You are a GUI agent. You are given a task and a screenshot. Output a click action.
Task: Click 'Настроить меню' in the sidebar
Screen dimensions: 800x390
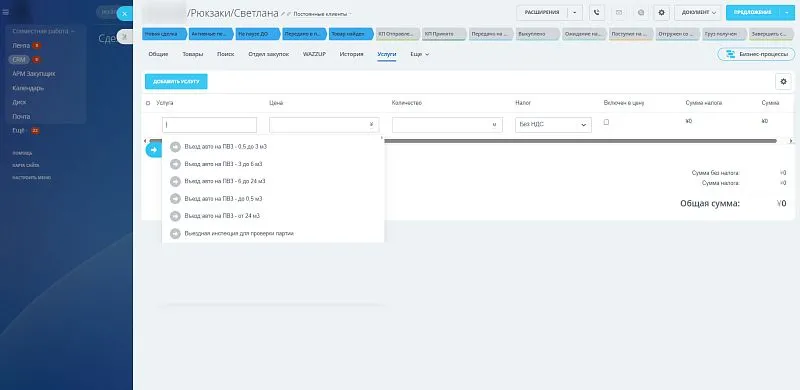tap(32, 177)
